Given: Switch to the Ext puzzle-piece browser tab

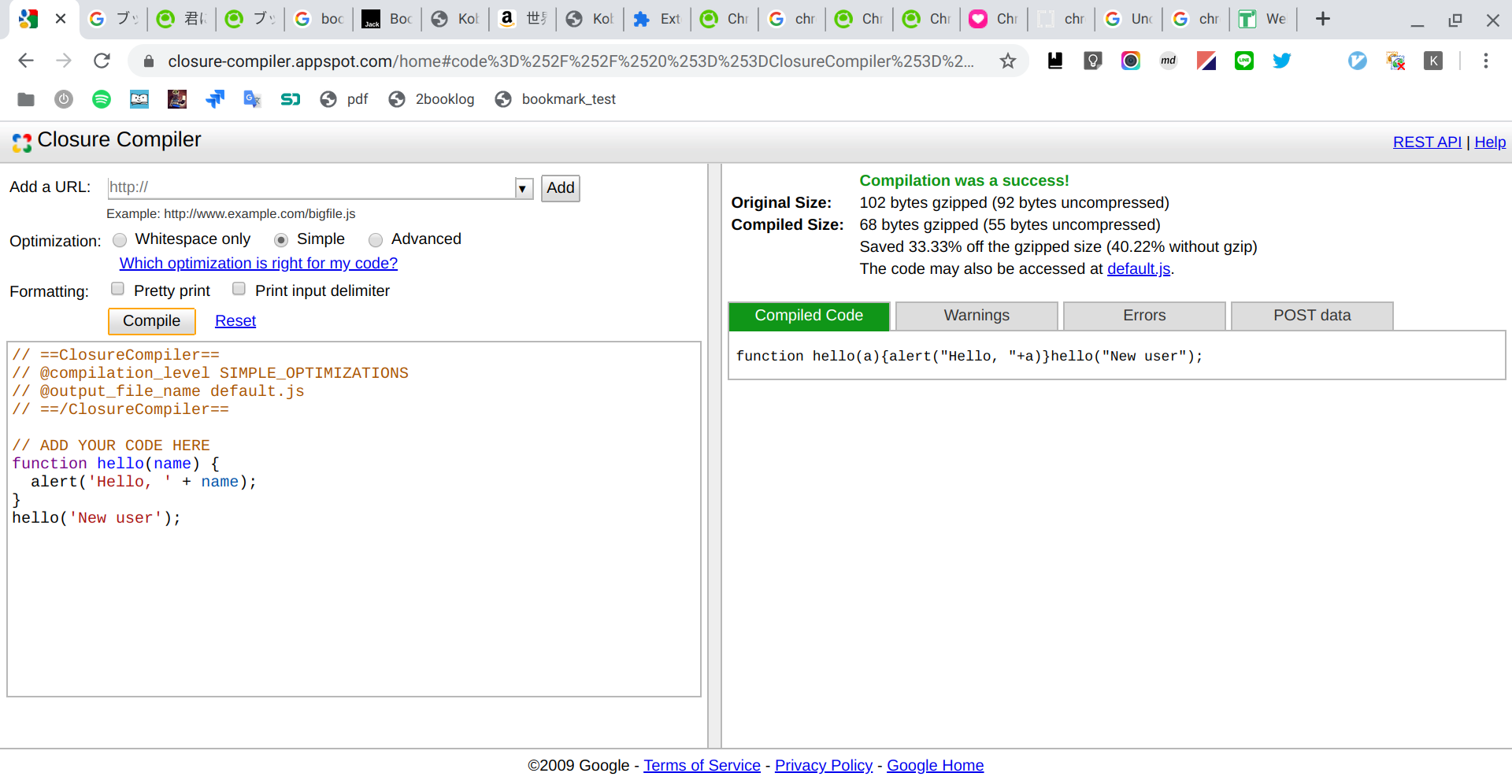Looking at the screenshot, I should [x=656, y=19].
